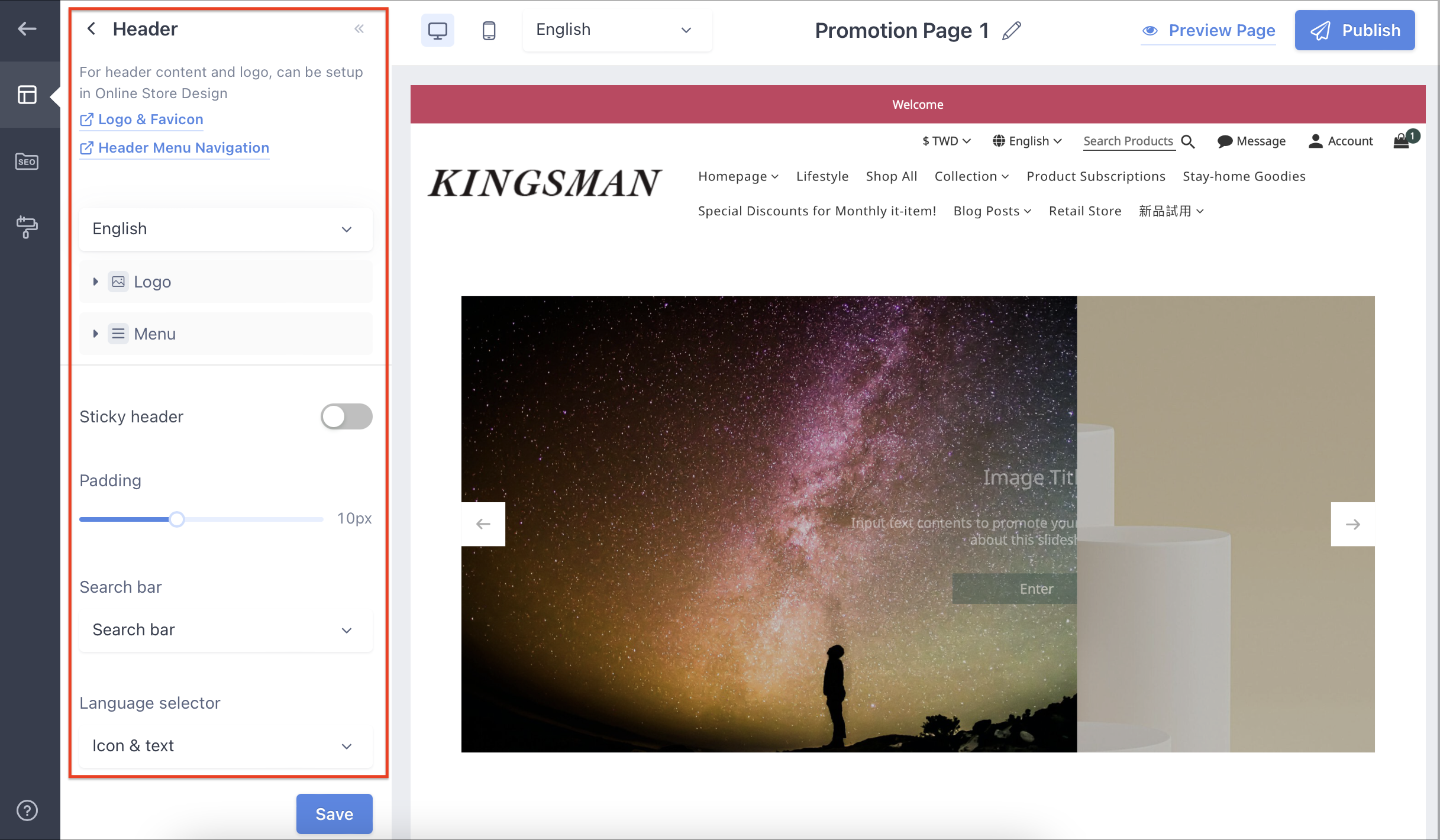This screenshot has width=1440, height=840.
Task: Edit page title pencil icon
Action: click(x=1012, y=30)
